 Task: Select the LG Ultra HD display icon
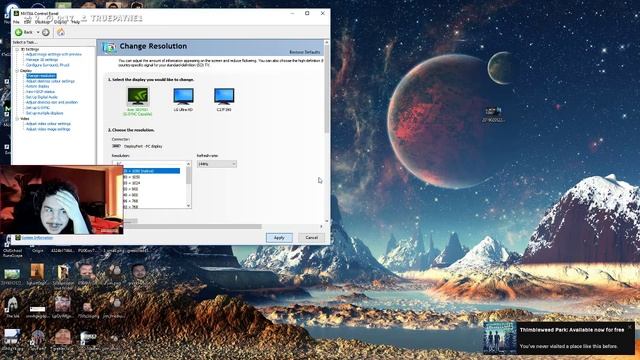183,96
